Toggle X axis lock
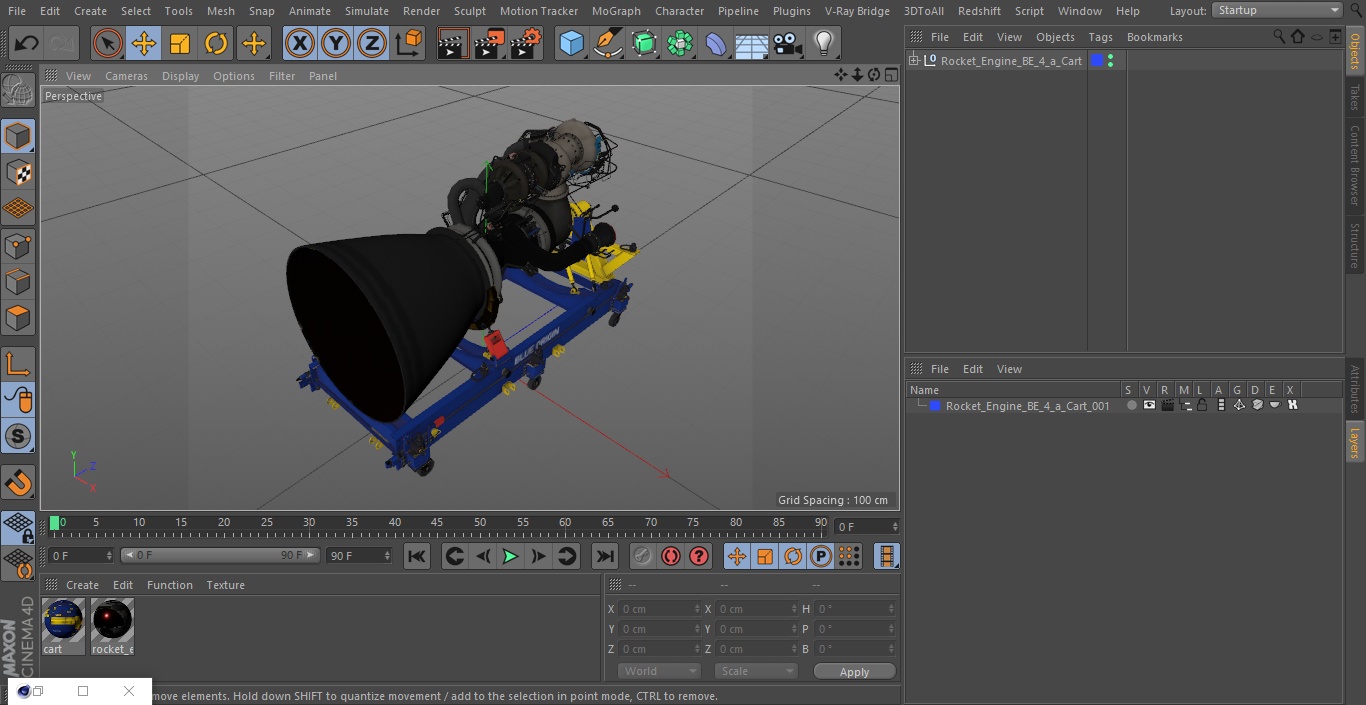Screen dimensions: 1366x705 point(300,44)
